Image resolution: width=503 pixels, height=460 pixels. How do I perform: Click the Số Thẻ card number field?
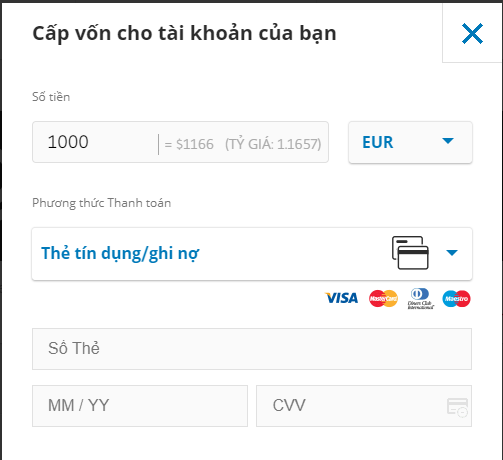pyautogui.click(x=252, y=349)
